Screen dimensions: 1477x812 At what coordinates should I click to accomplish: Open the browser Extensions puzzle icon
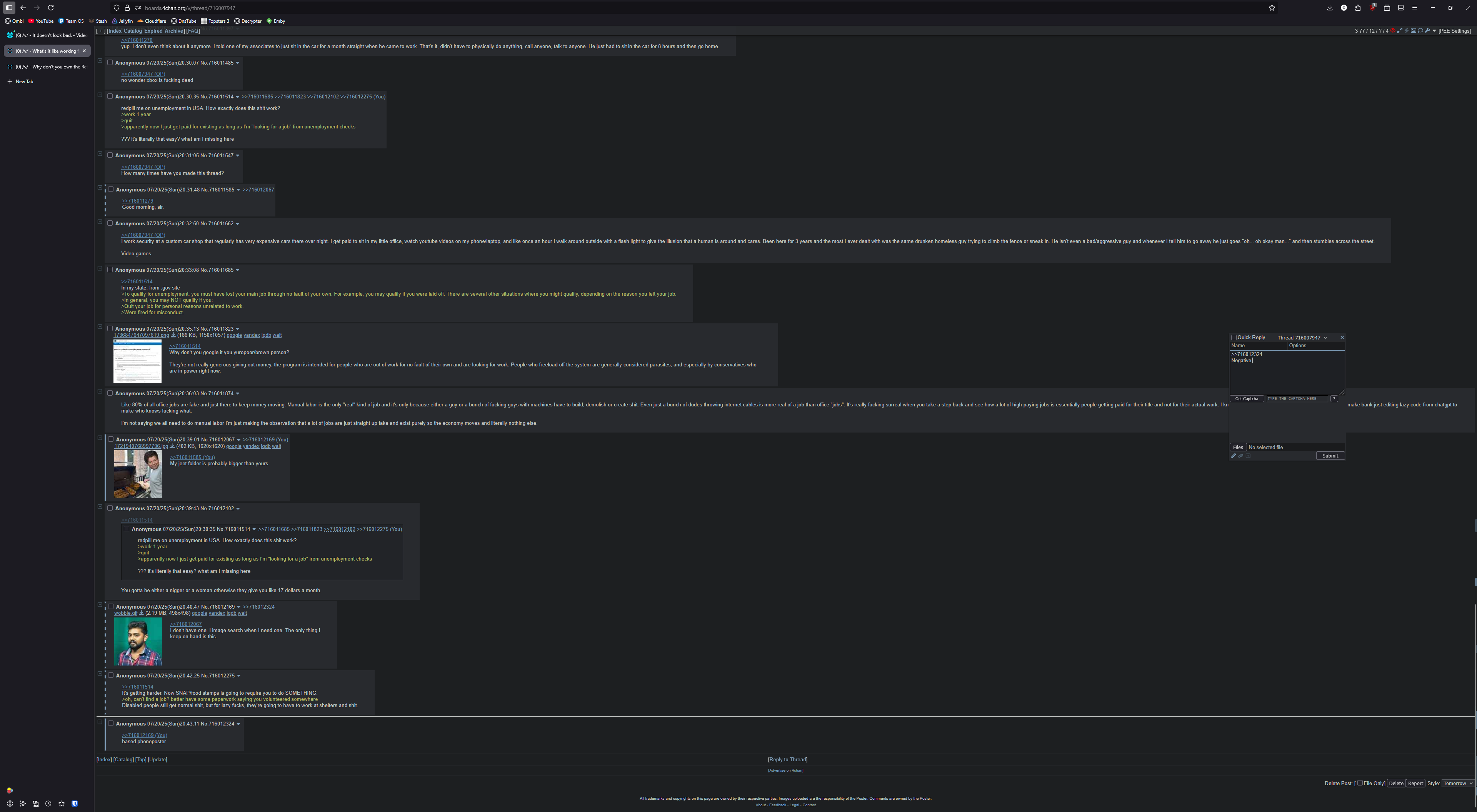1358,7
